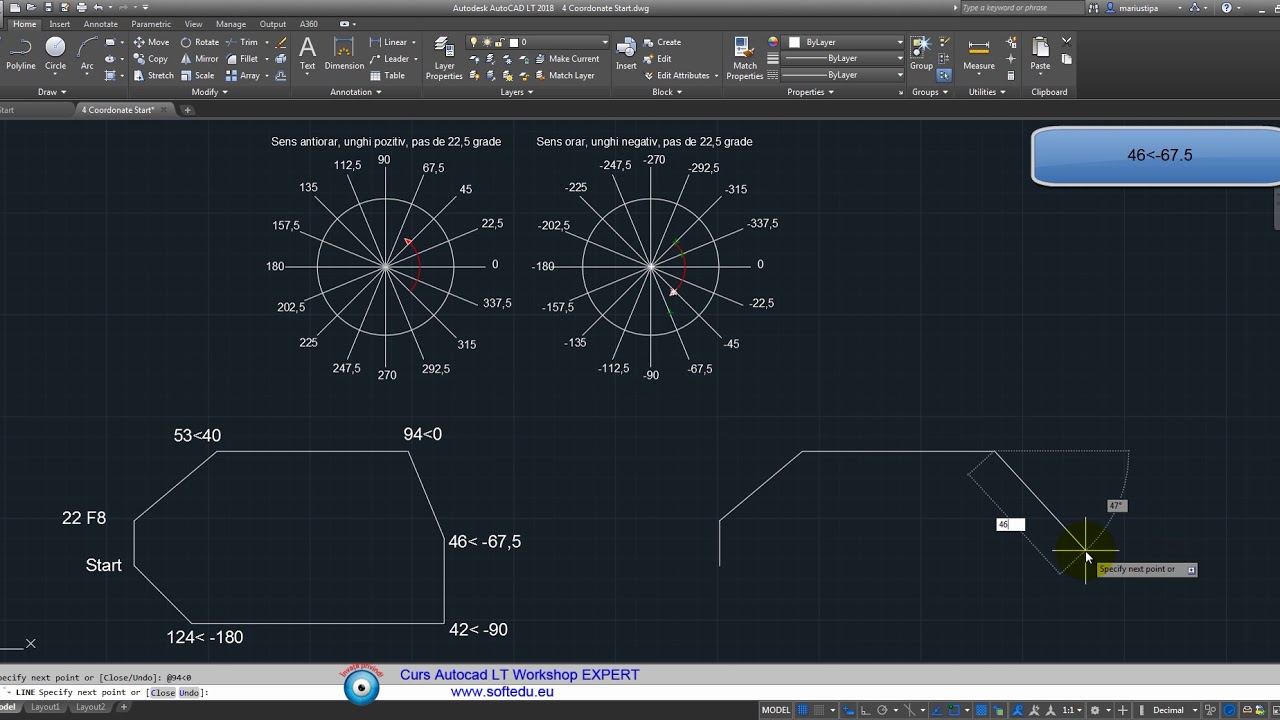Open a new drawing tab with plus
Viewport: 1280px width, 720px height.
pyautogui.click(x=187, y=110)
